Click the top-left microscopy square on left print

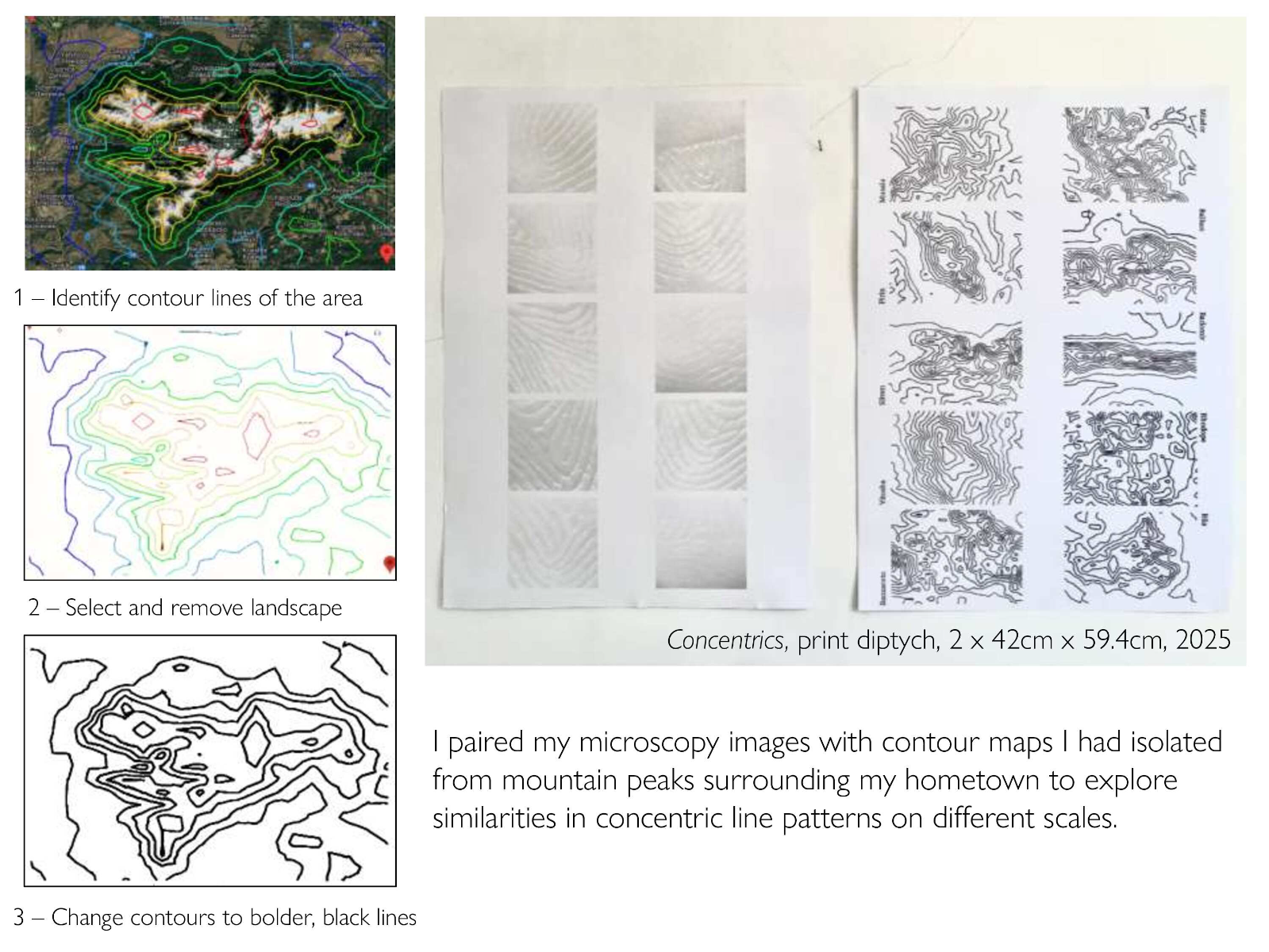pos(552,148)
